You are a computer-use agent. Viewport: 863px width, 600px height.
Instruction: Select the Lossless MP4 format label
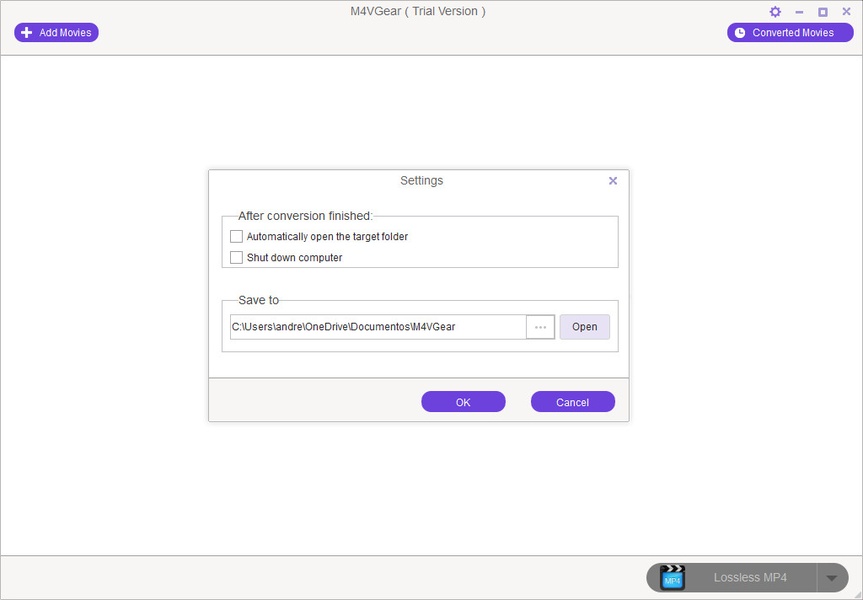(750, 577)
